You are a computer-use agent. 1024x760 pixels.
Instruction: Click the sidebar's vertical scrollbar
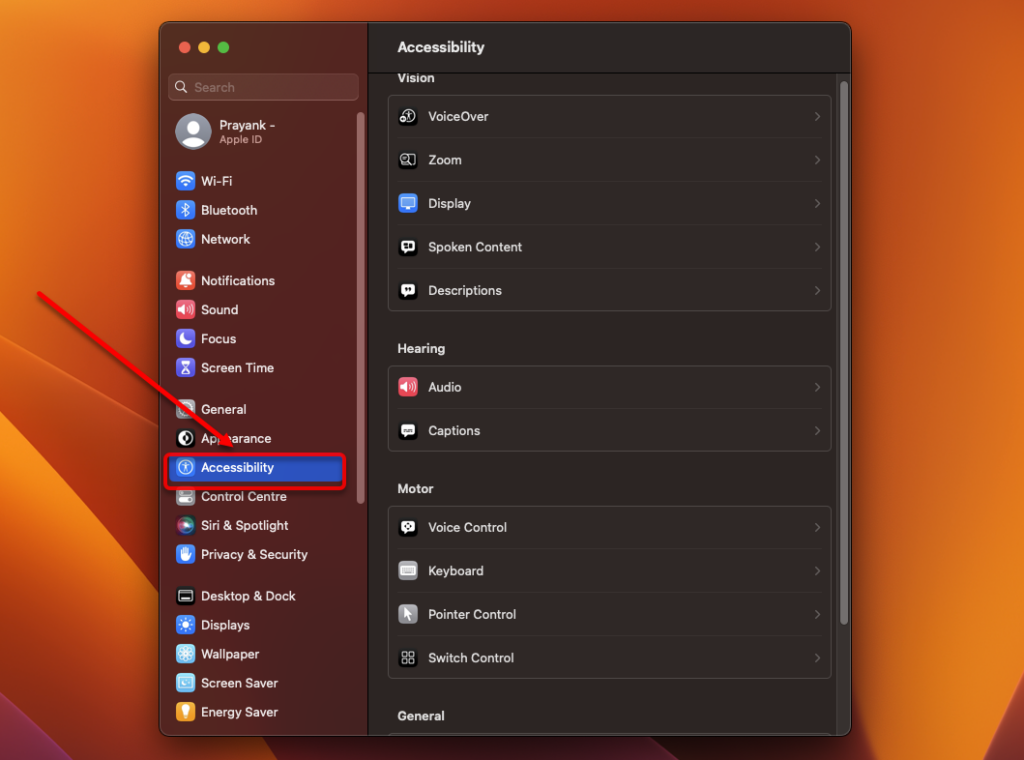click(360, 308)
